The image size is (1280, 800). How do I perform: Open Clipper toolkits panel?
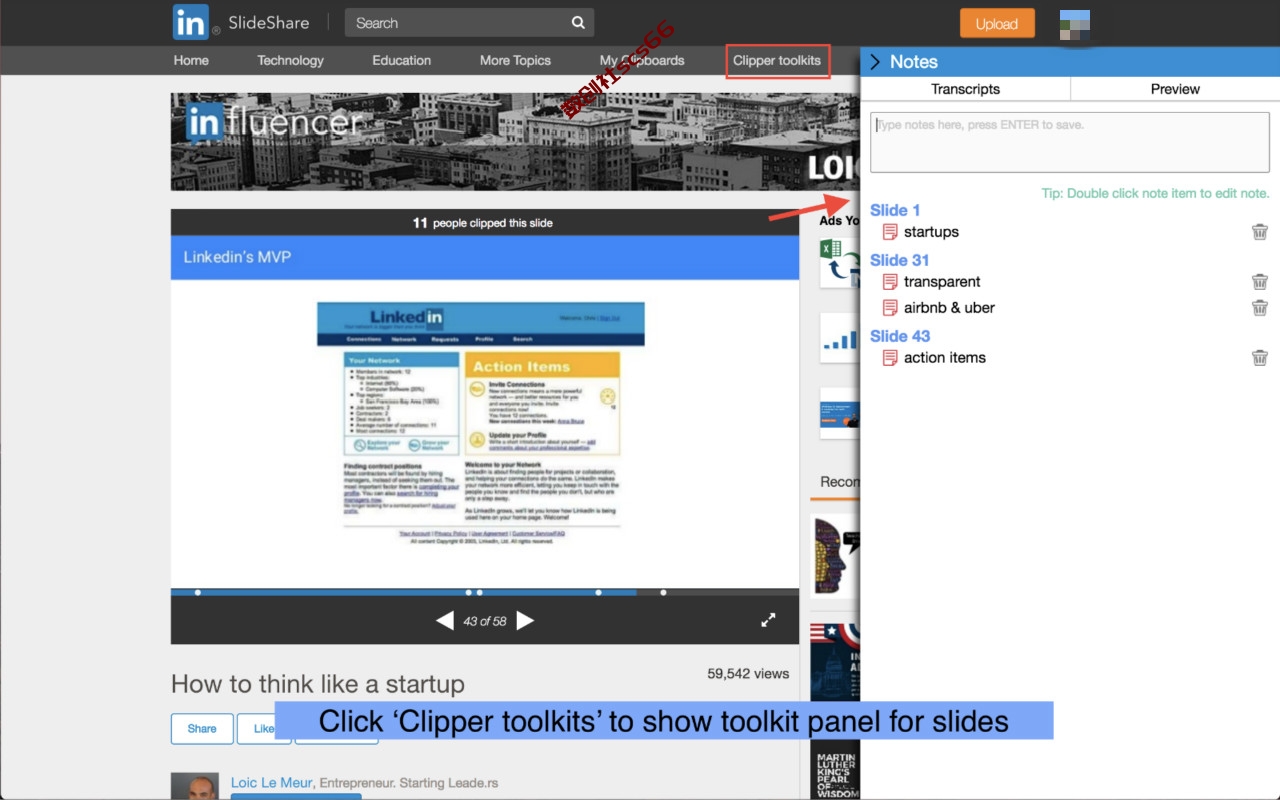(x=777, y=60)
